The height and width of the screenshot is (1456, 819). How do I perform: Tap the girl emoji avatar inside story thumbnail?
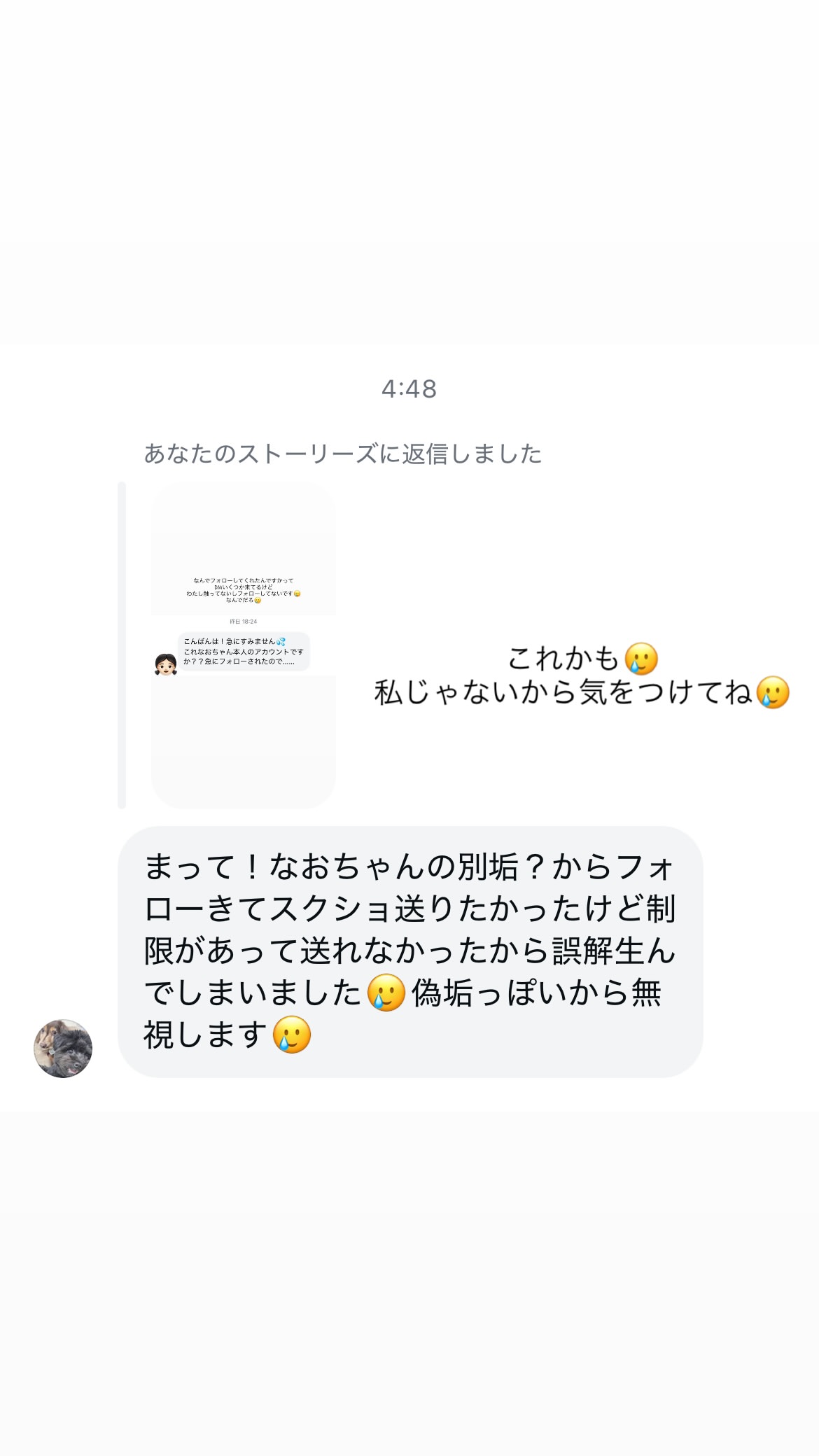pos(166,664)
